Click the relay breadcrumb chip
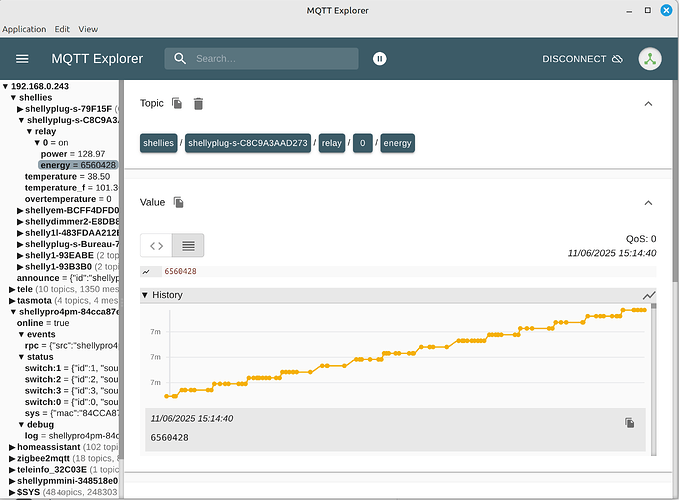Screen dimensions: 679x500 [332, 143]
